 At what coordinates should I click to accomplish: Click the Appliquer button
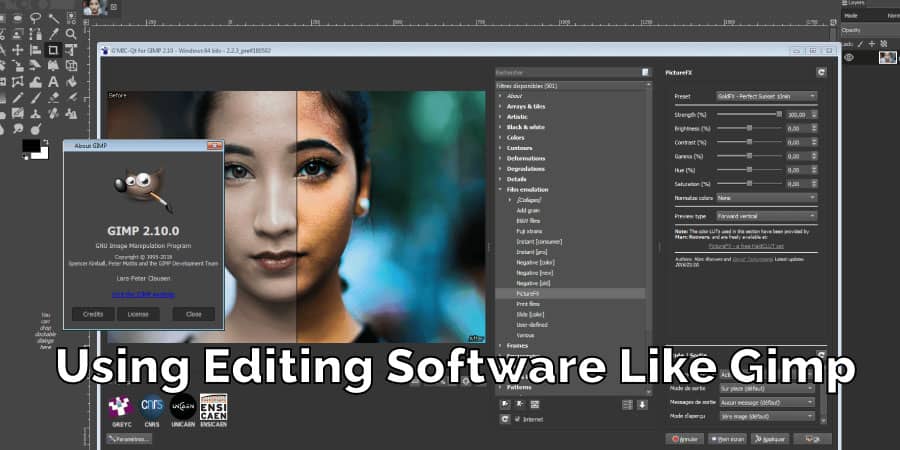(x=770, y=439)
